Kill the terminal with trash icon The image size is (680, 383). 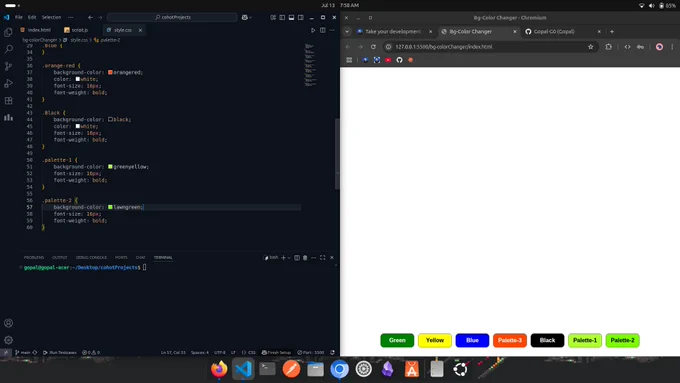[x=305, y=258]
